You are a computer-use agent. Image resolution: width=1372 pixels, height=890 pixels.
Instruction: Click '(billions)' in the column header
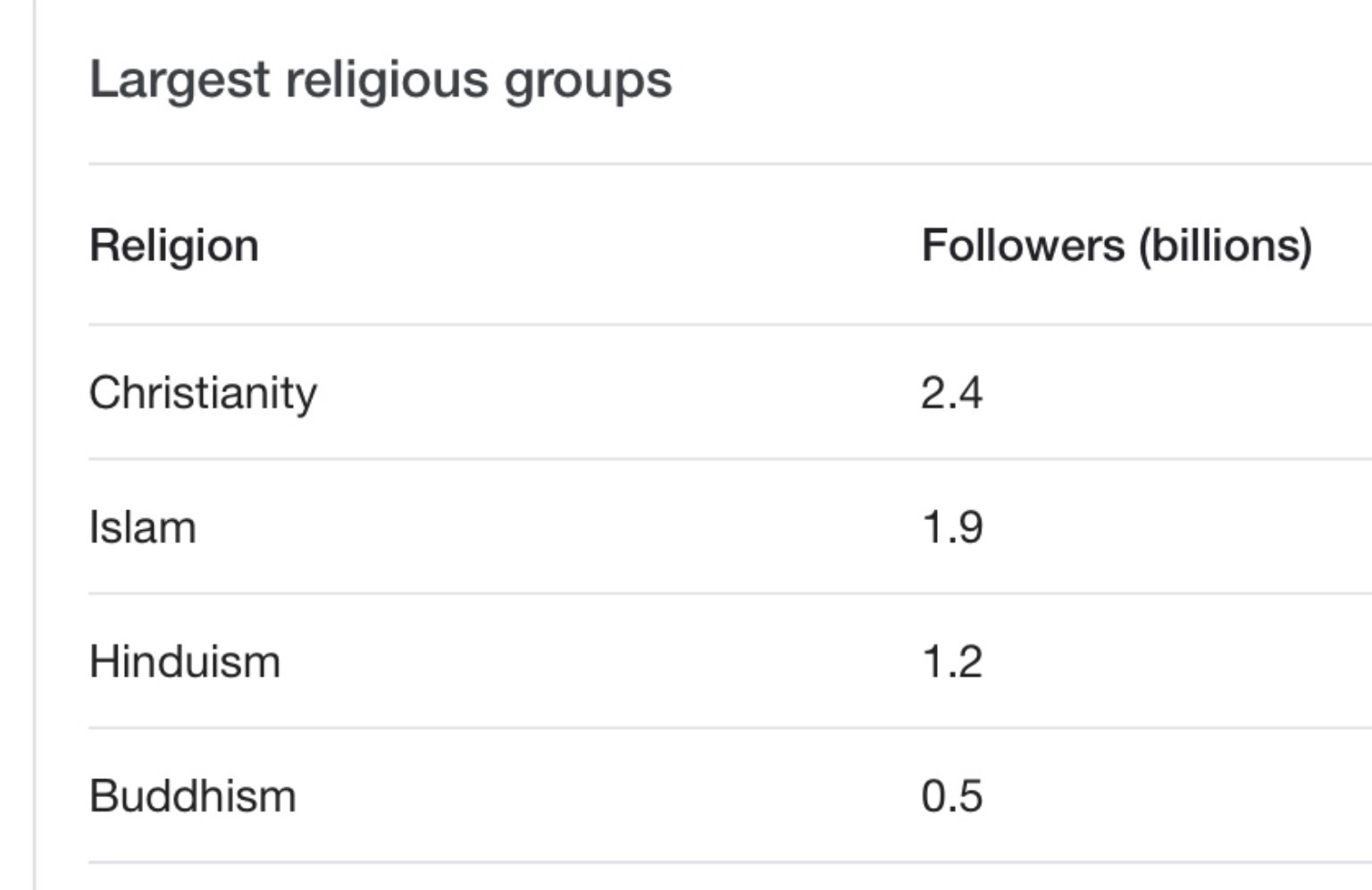pyautogui.click(x=1226, y=246)
